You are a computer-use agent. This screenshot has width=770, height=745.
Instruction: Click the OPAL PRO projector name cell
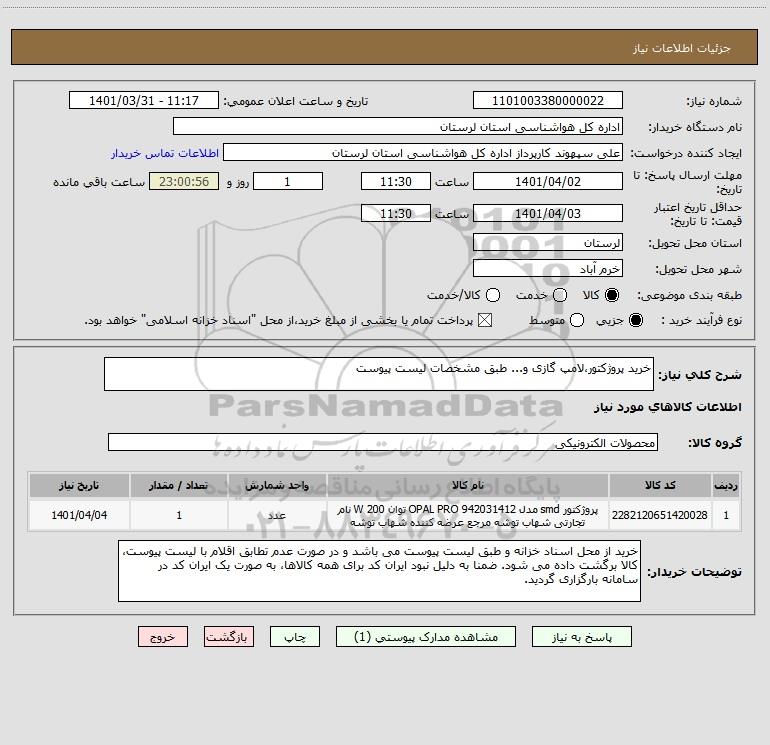coord(468,515)
